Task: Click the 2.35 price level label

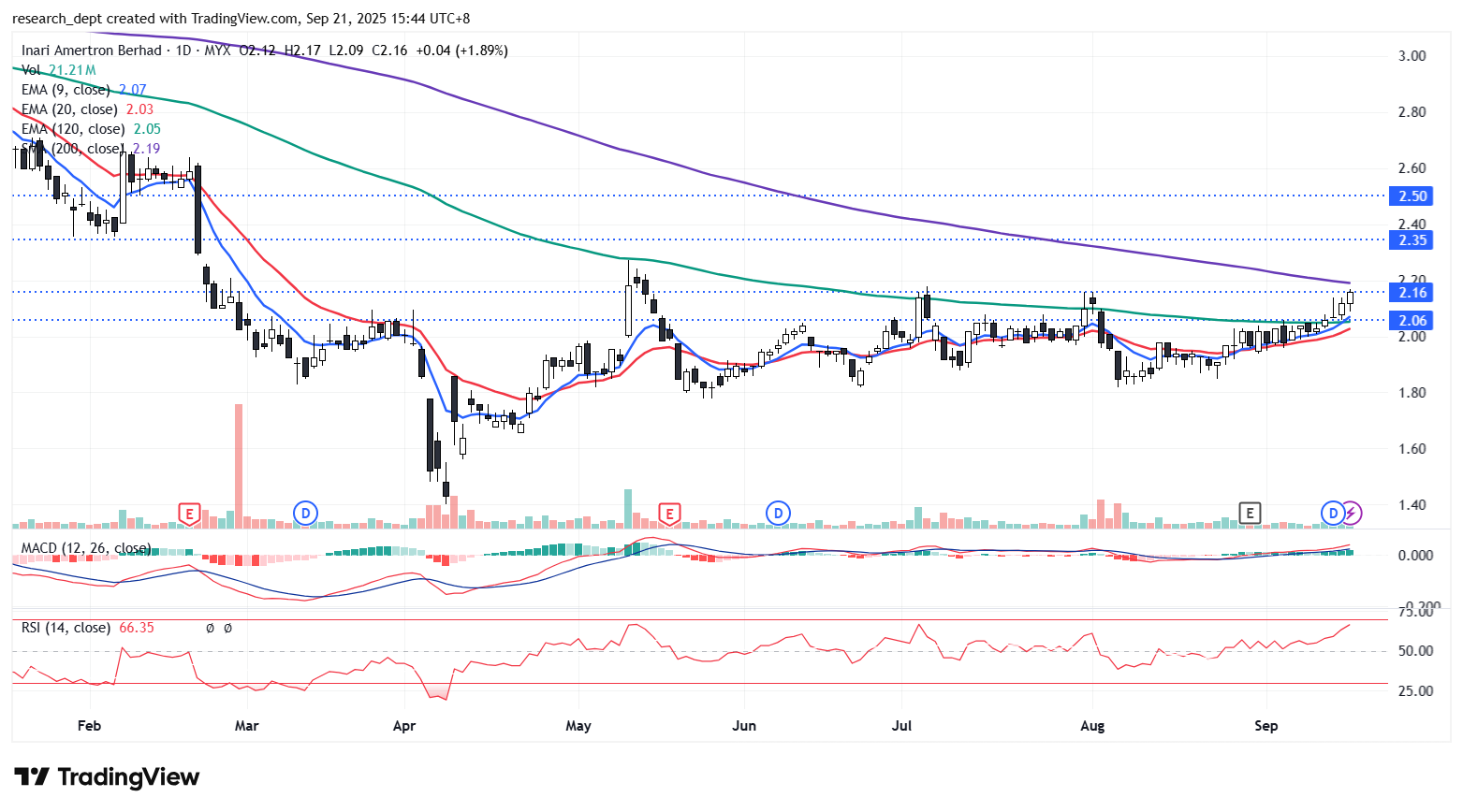Action: click(x=1412, y=240)
